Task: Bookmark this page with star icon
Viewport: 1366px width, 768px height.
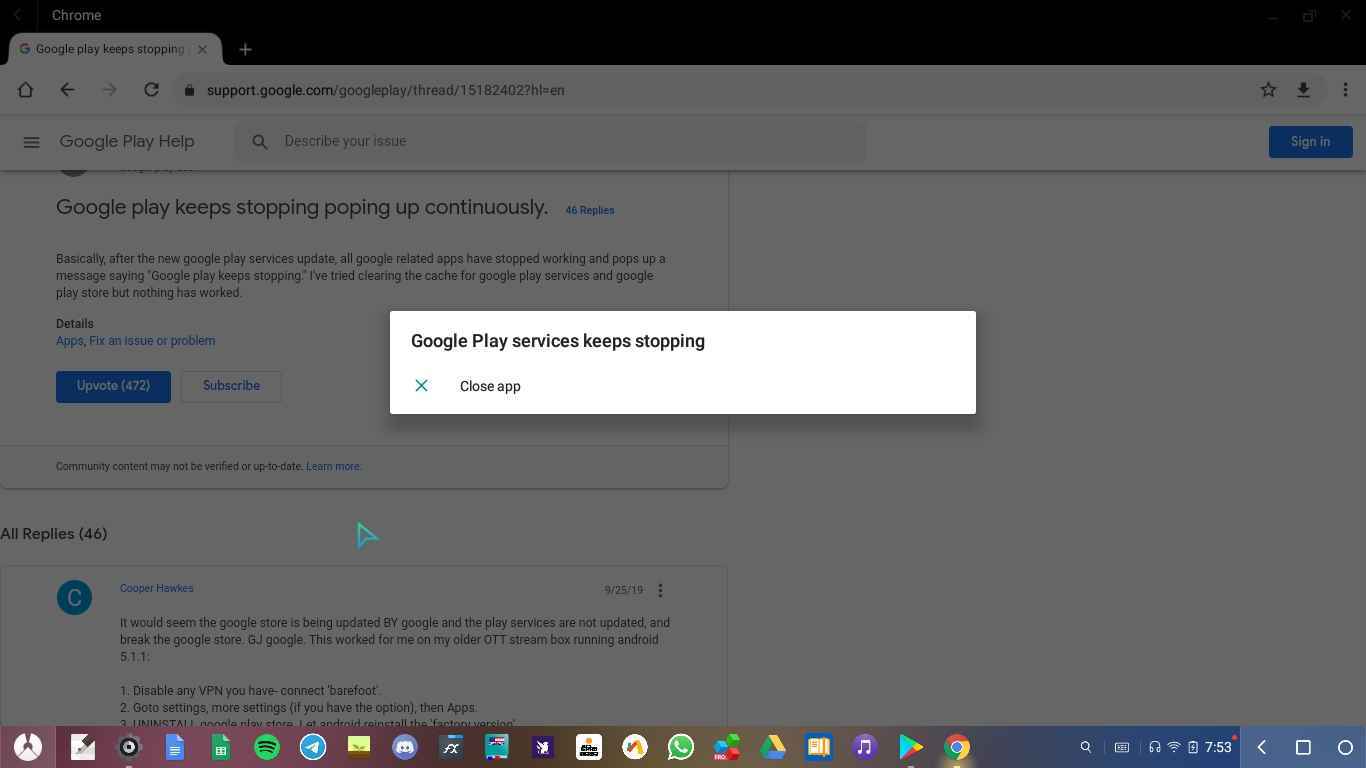Action: pyautogui.click(x=1268, y=90)
